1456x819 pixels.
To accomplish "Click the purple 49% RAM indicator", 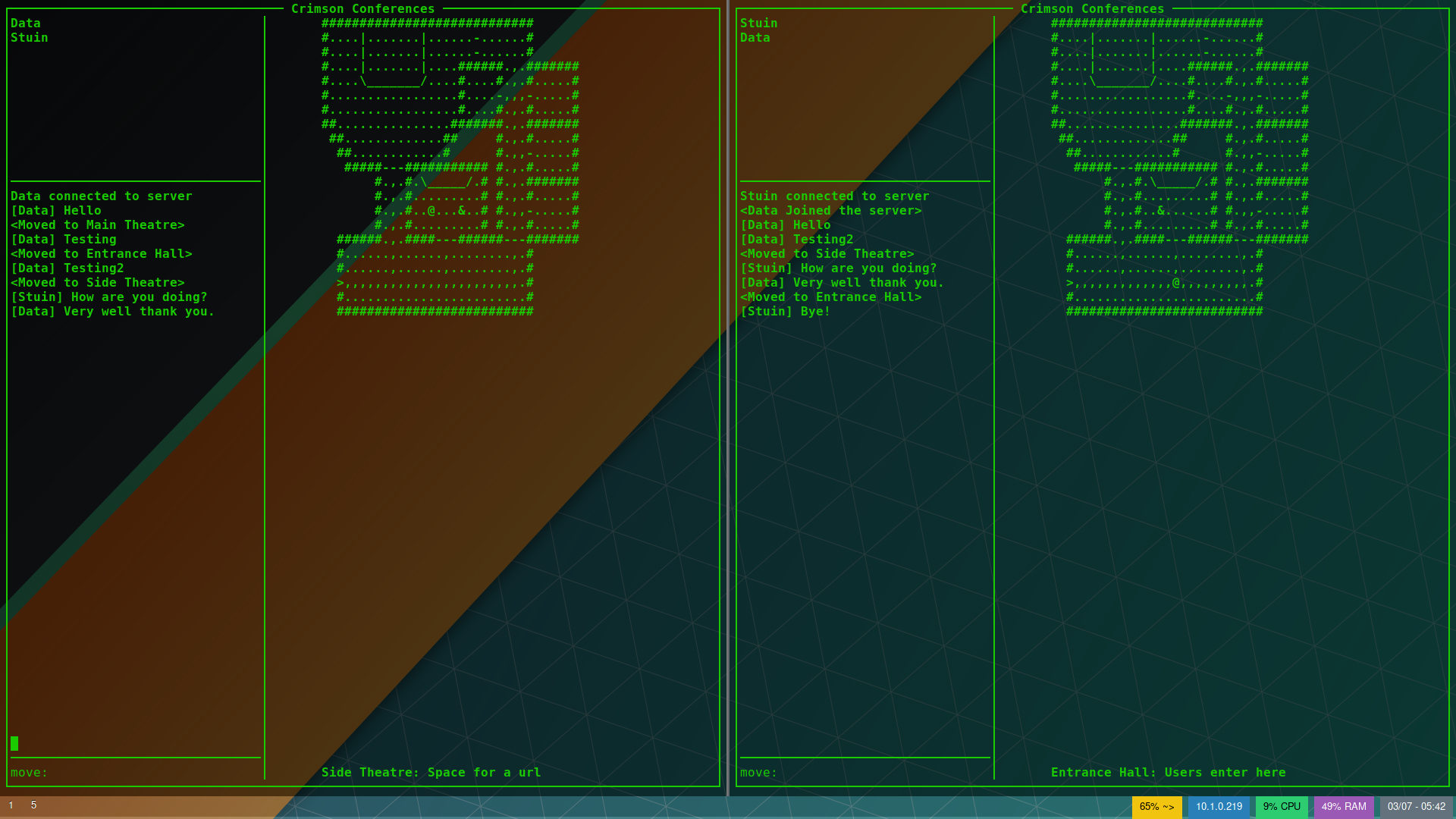I will click(1344, 807).
